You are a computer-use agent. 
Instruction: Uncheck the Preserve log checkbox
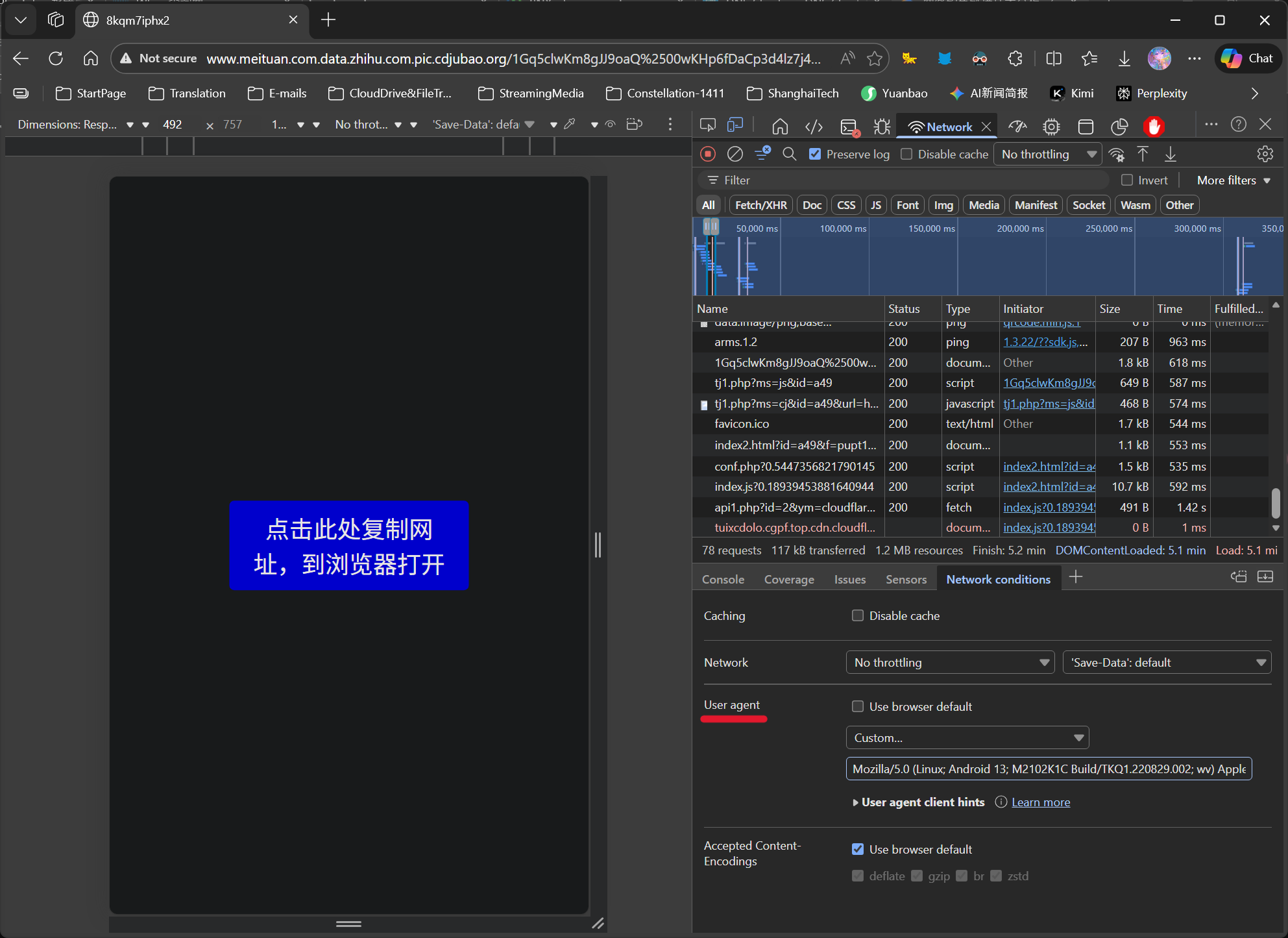pyautogui.click(x=815, y=154)
